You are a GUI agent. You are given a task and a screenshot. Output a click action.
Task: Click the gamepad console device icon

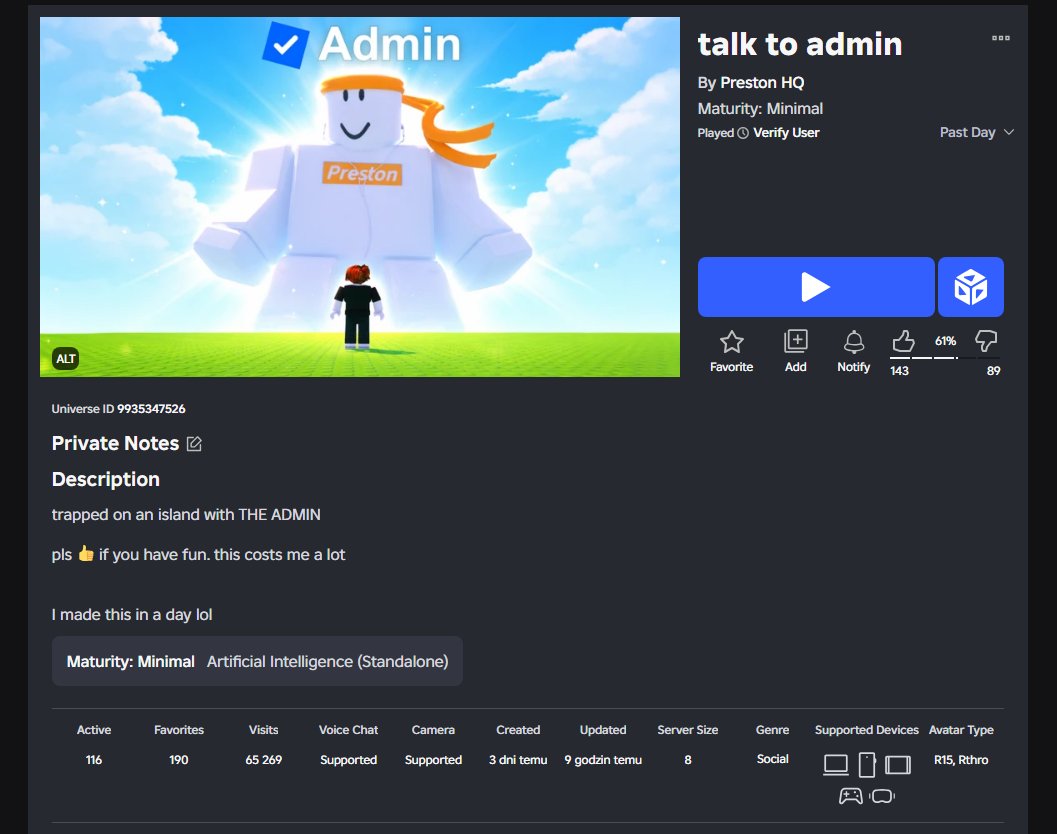click(x=851, y=796)
